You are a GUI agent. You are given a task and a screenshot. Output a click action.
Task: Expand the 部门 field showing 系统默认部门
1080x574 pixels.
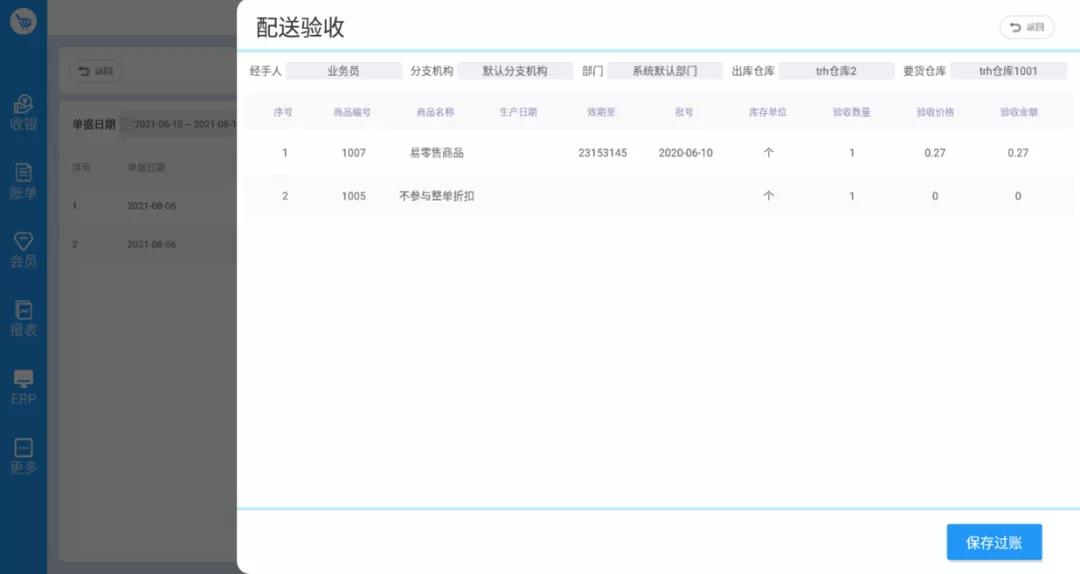[664, 71]
